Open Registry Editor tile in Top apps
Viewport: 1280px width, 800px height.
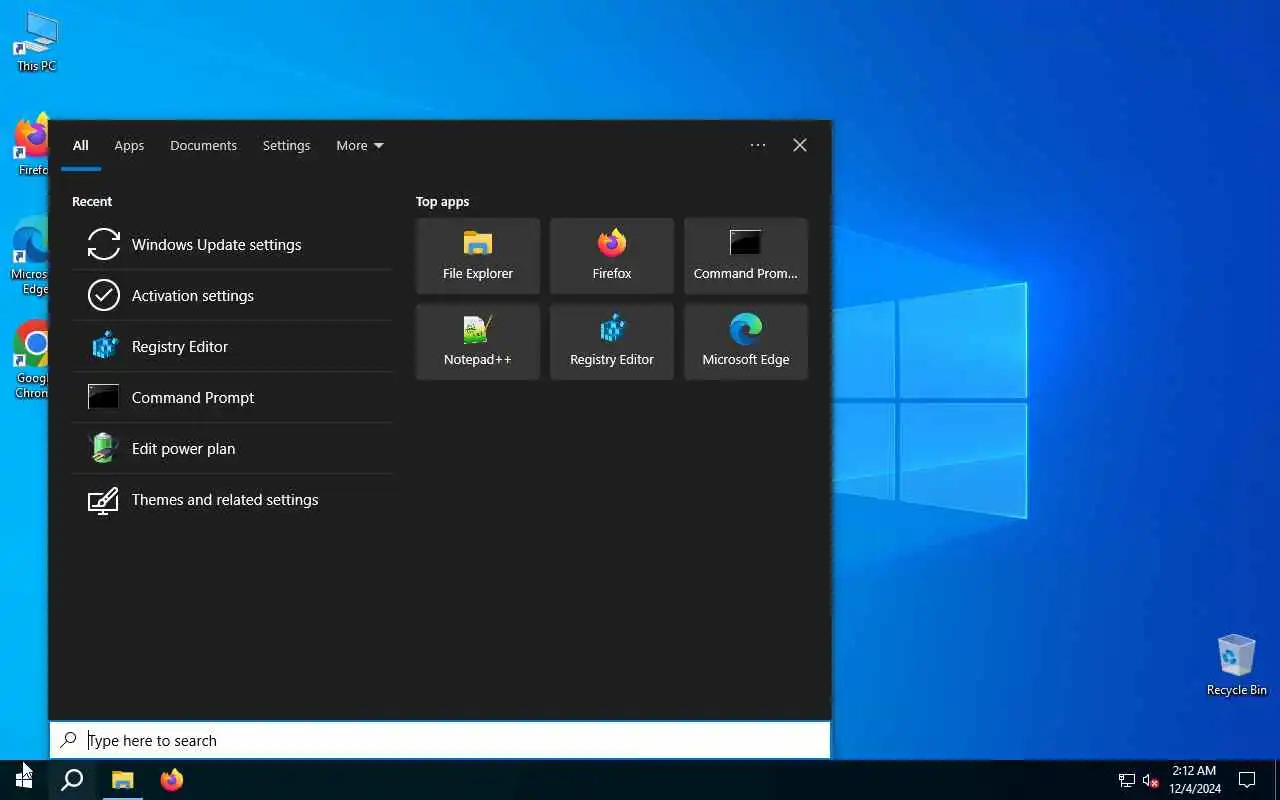tap(612, 342)
